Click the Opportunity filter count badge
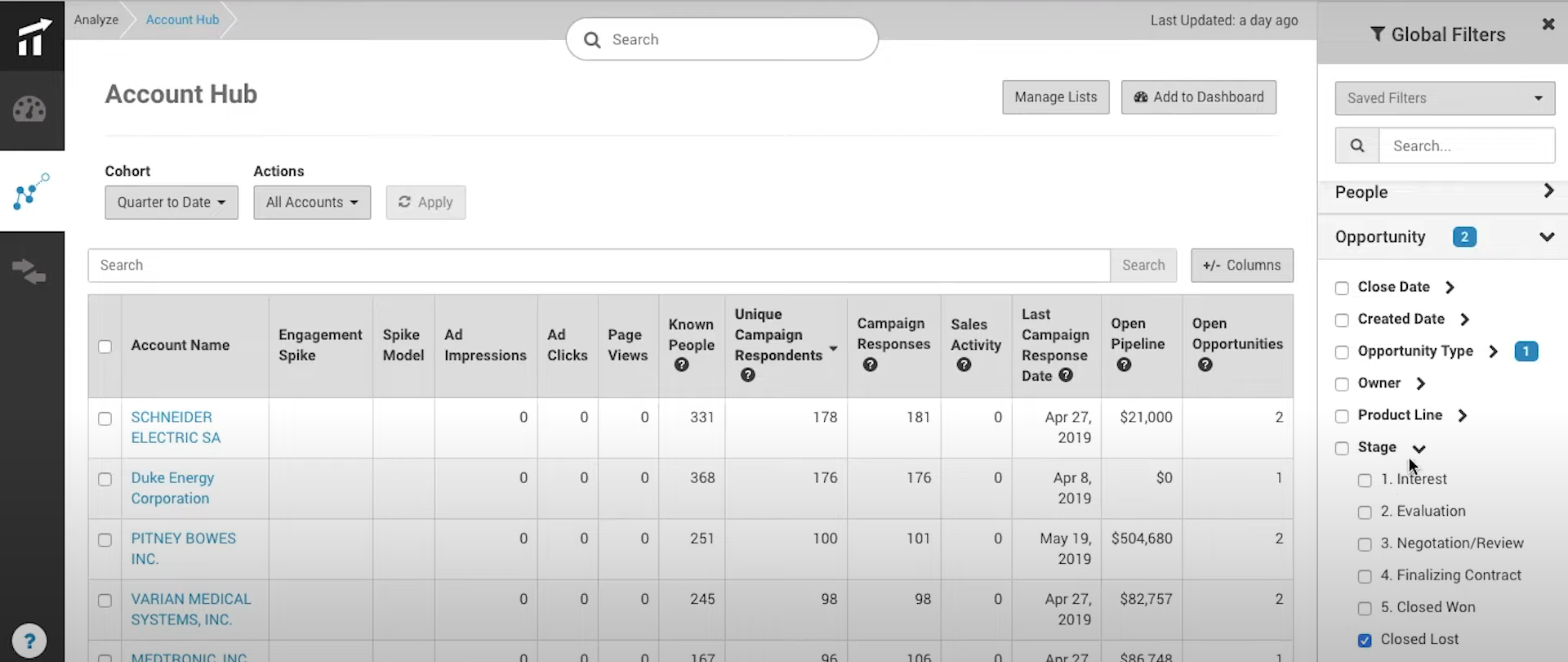This screenshot has height=662, width=1568. point(1464,237)
